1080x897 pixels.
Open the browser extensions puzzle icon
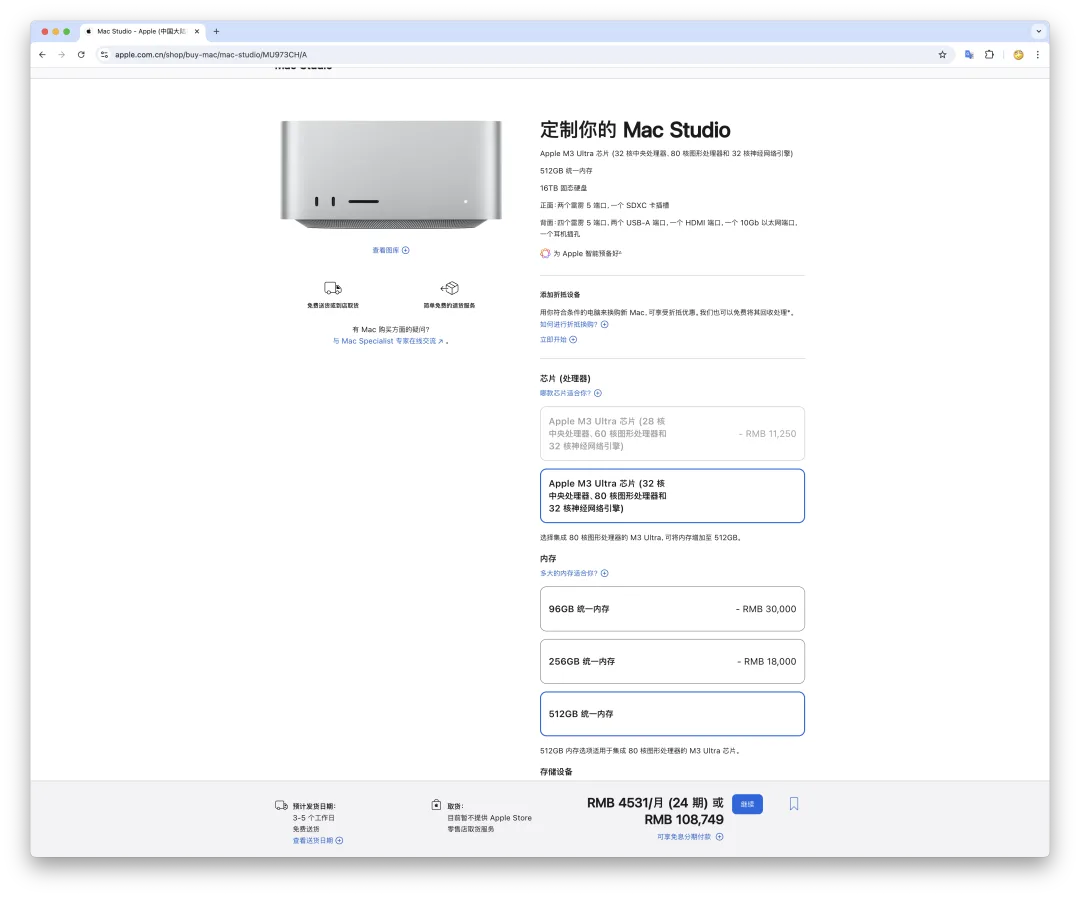[989, 54]
